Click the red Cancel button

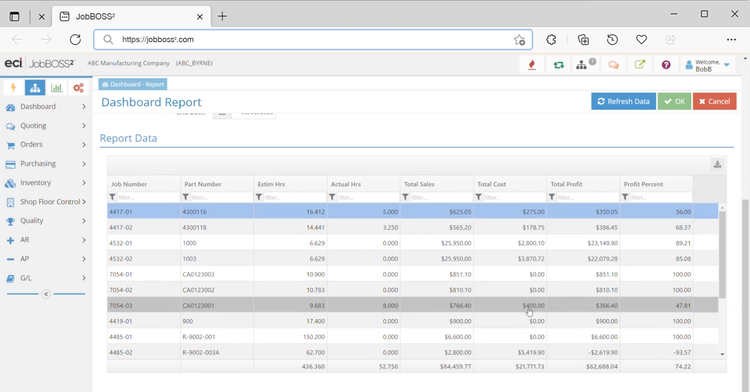[715, 101]
